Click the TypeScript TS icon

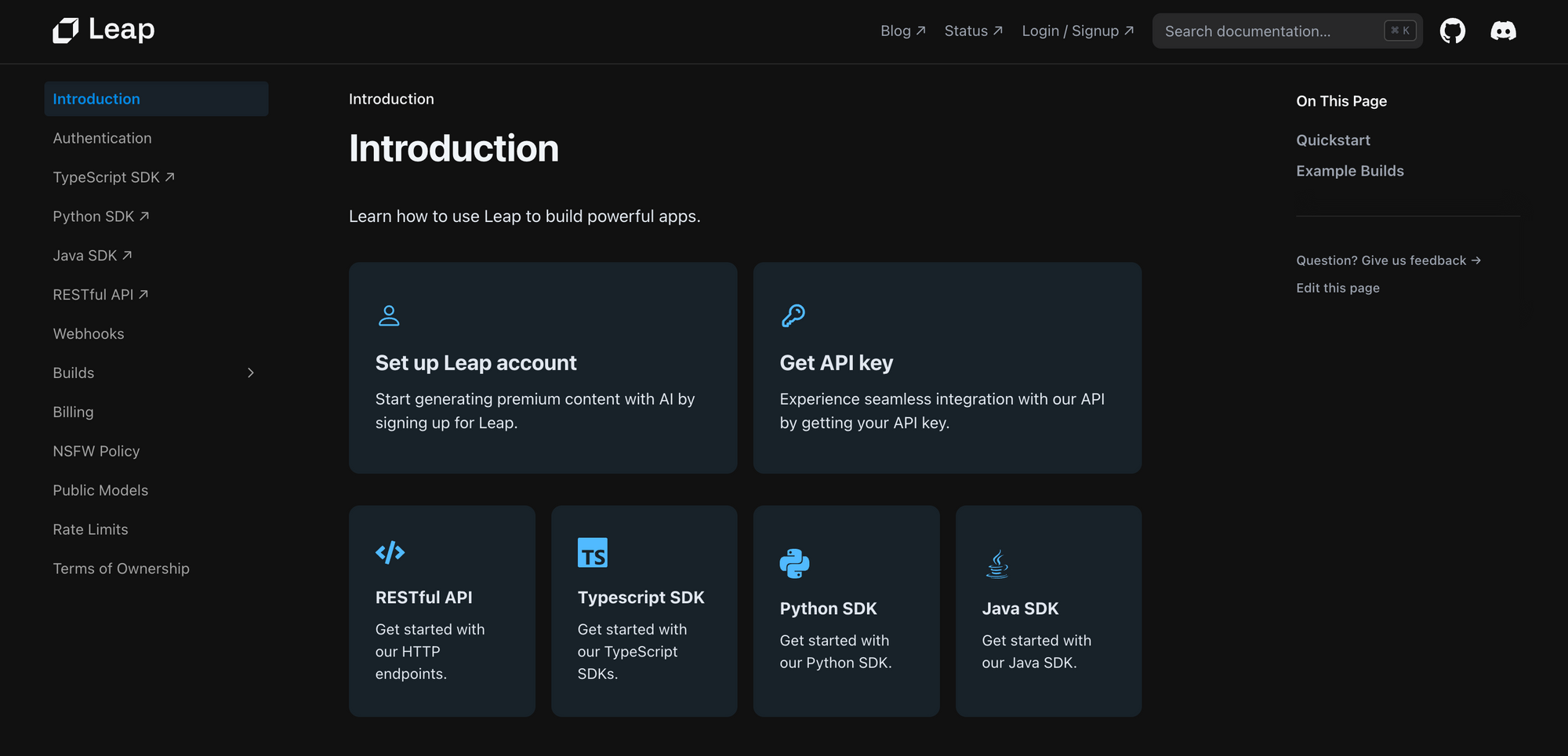(592, 553)
